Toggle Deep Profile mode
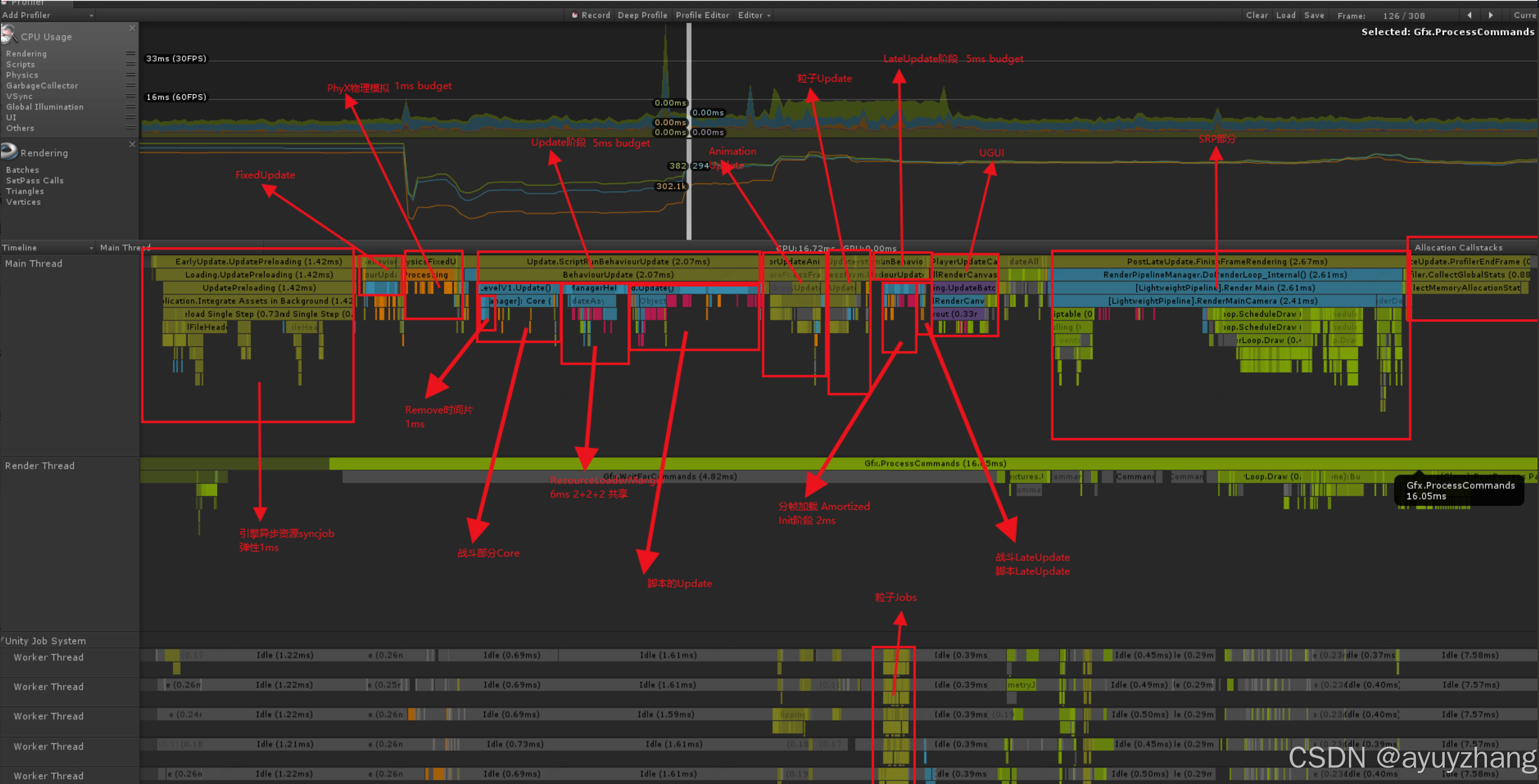The width and height of the screenshot is (1539, 784). pos(642,15)
